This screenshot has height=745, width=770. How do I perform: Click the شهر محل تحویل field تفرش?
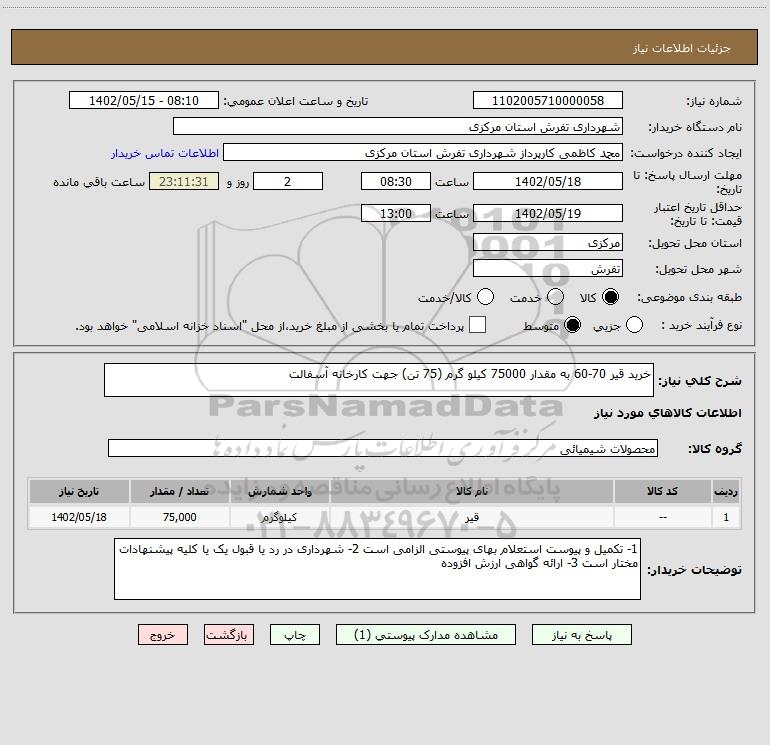[548, 269]
